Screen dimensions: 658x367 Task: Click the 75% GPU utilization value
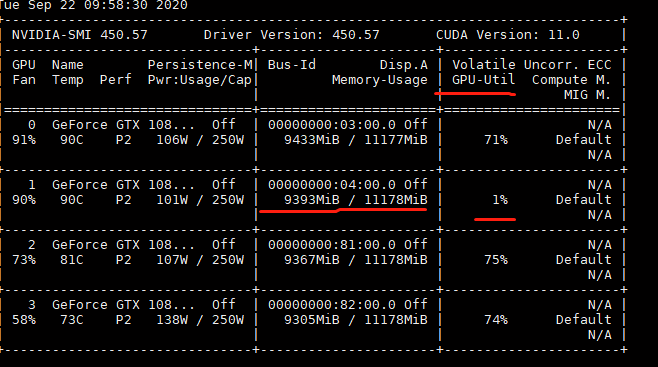click(x=496, y=260)
